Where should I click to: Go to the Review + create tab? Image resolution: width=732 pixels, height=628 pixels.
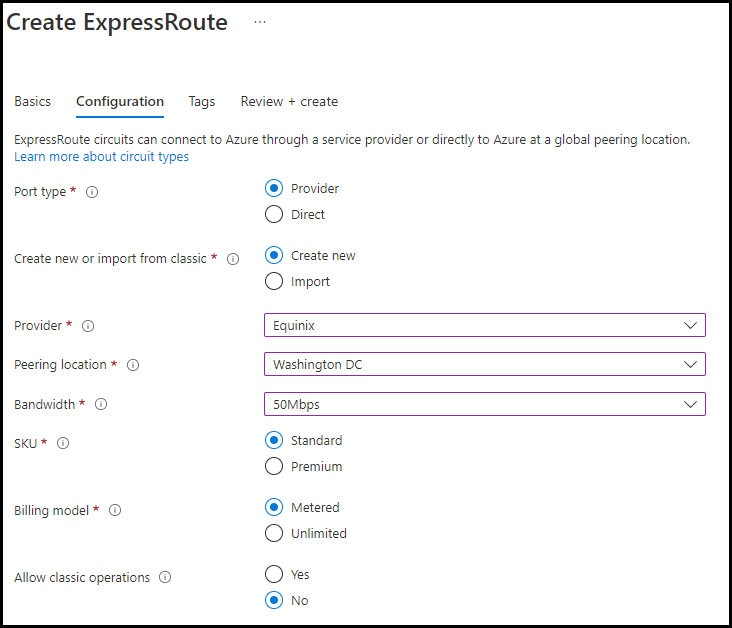pos(289,101)
